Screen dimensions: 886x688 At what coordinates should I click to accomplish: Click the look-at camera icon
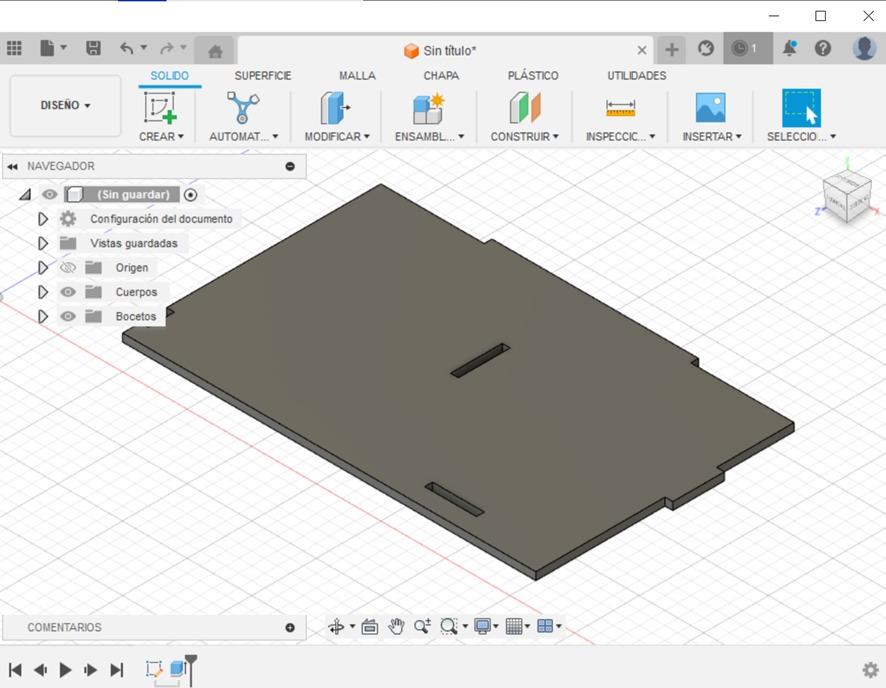click(370, 626)
